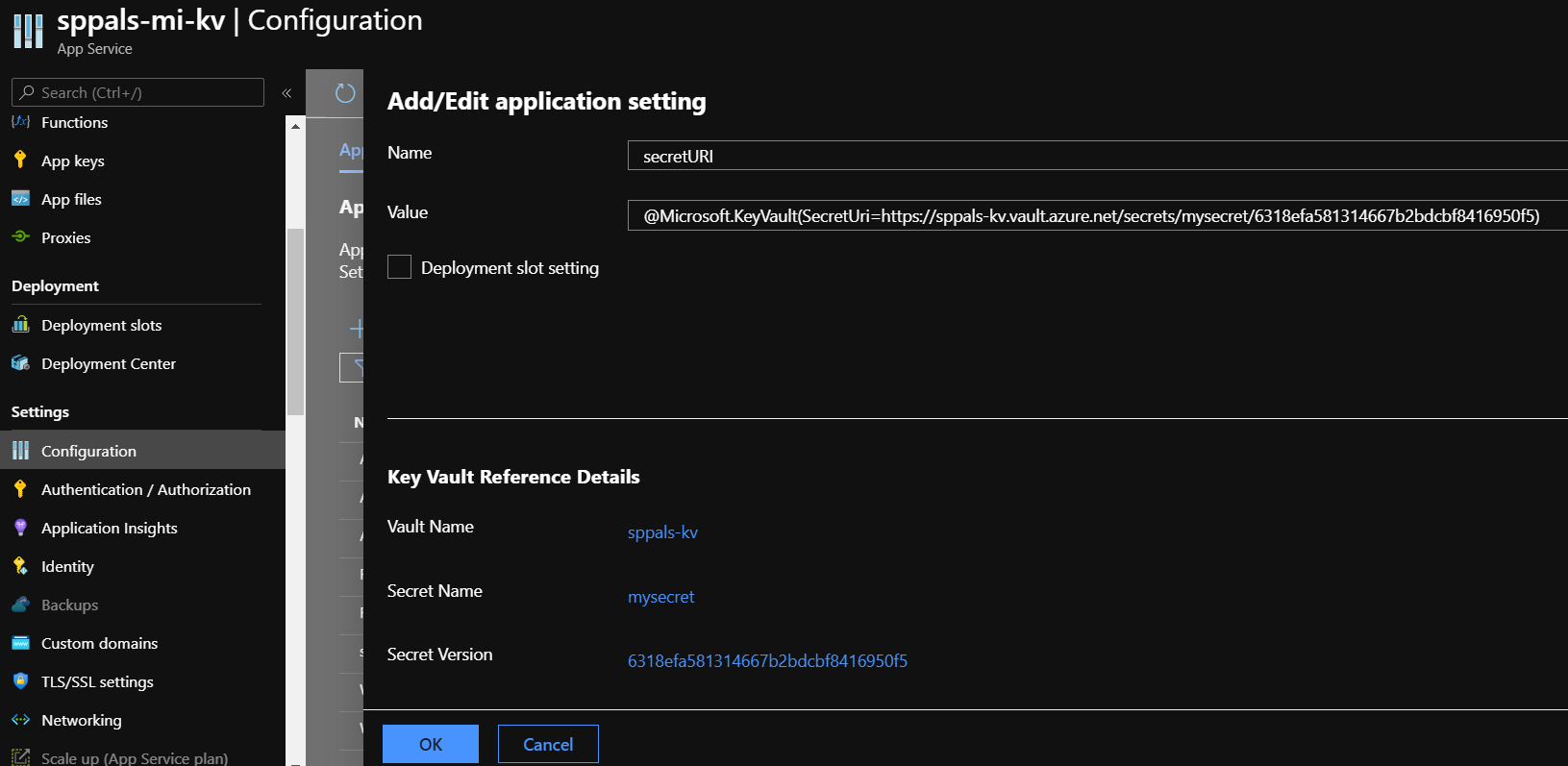This screenshot has height=766, width=1568.
Task: Click Cancel button
Action: (548, 744)
